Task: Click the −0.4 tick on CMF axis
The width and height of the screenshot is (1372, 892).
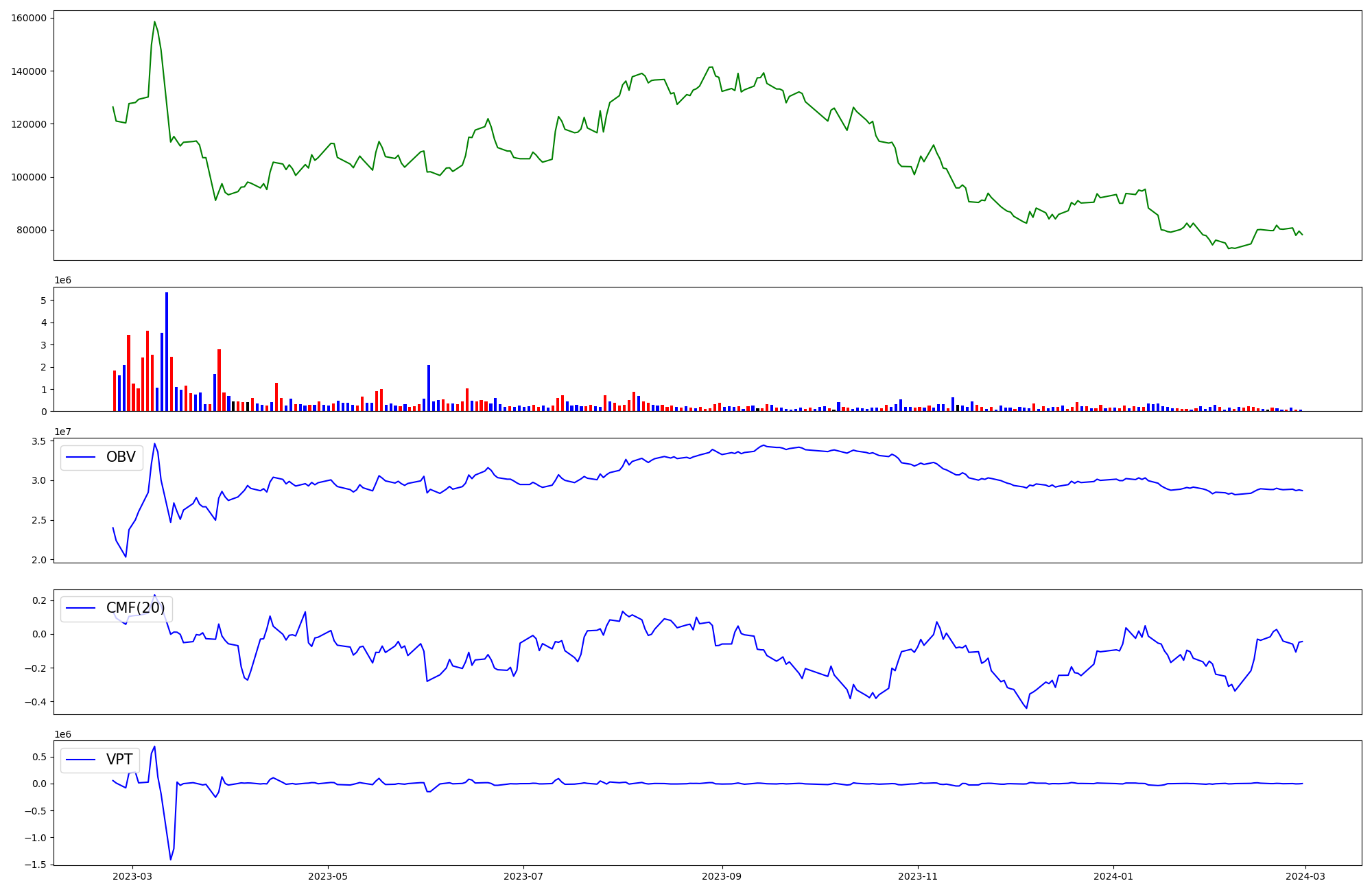Action: [x=36, y=702]
